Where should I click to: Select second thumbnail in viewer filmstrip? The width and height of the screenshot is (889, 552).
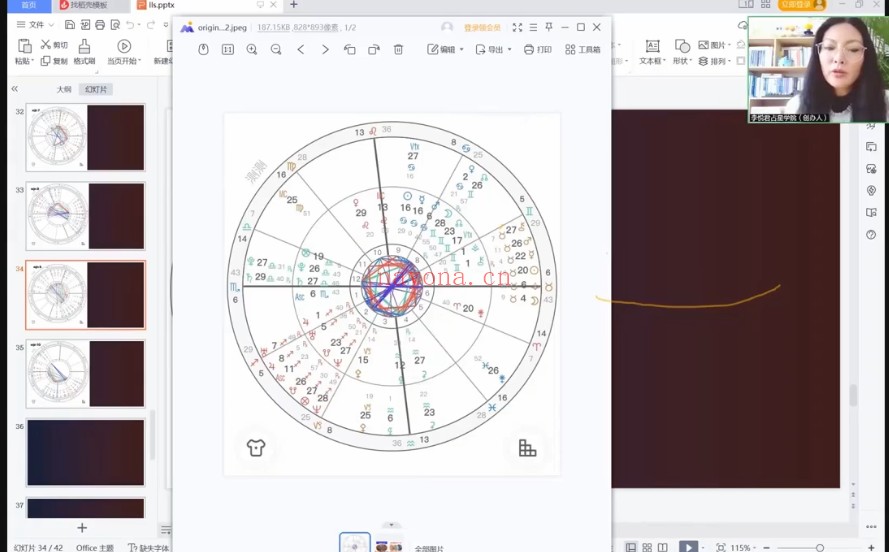389,544
